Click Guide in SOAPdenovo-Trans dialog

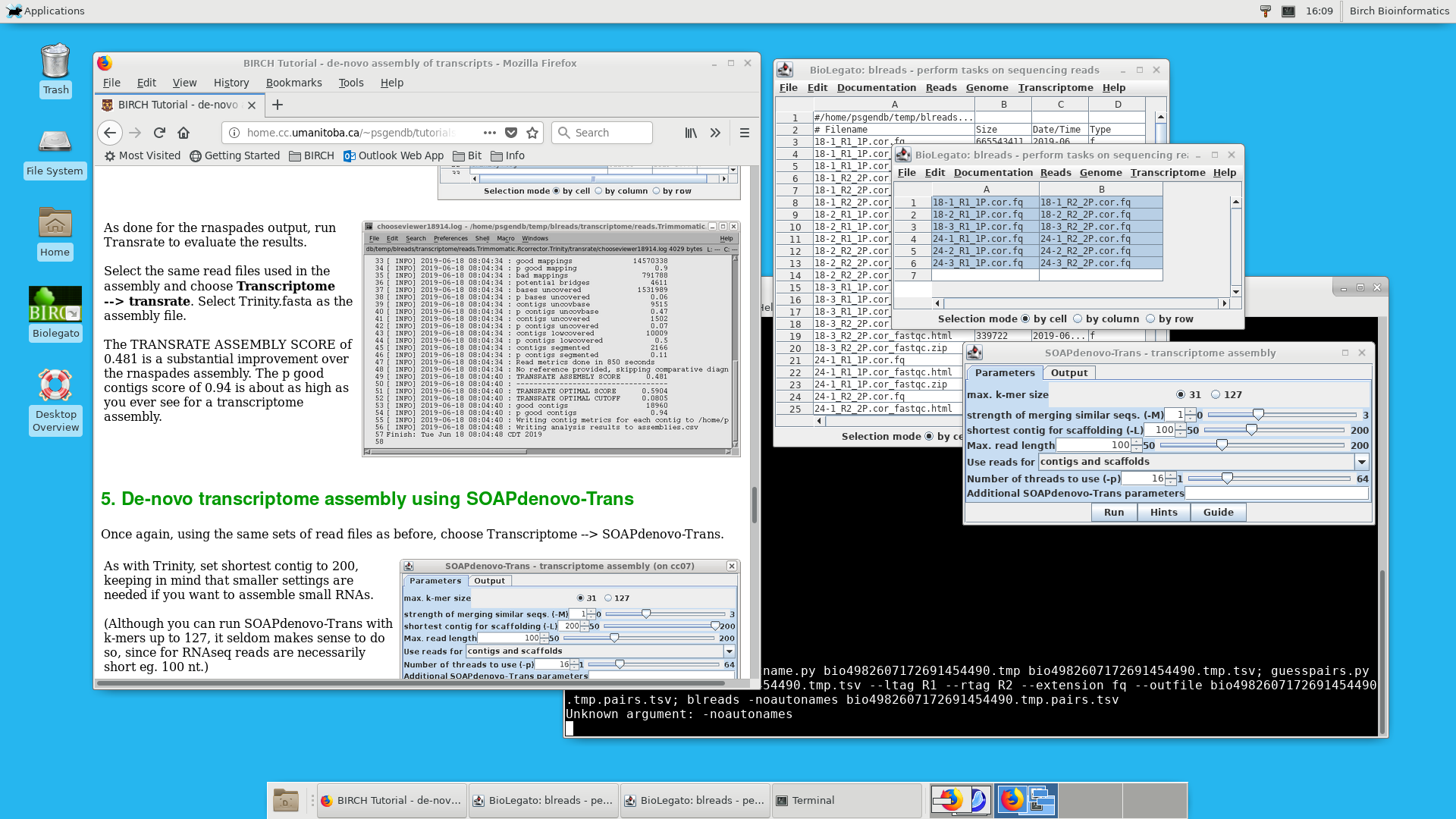point(1219,513)
